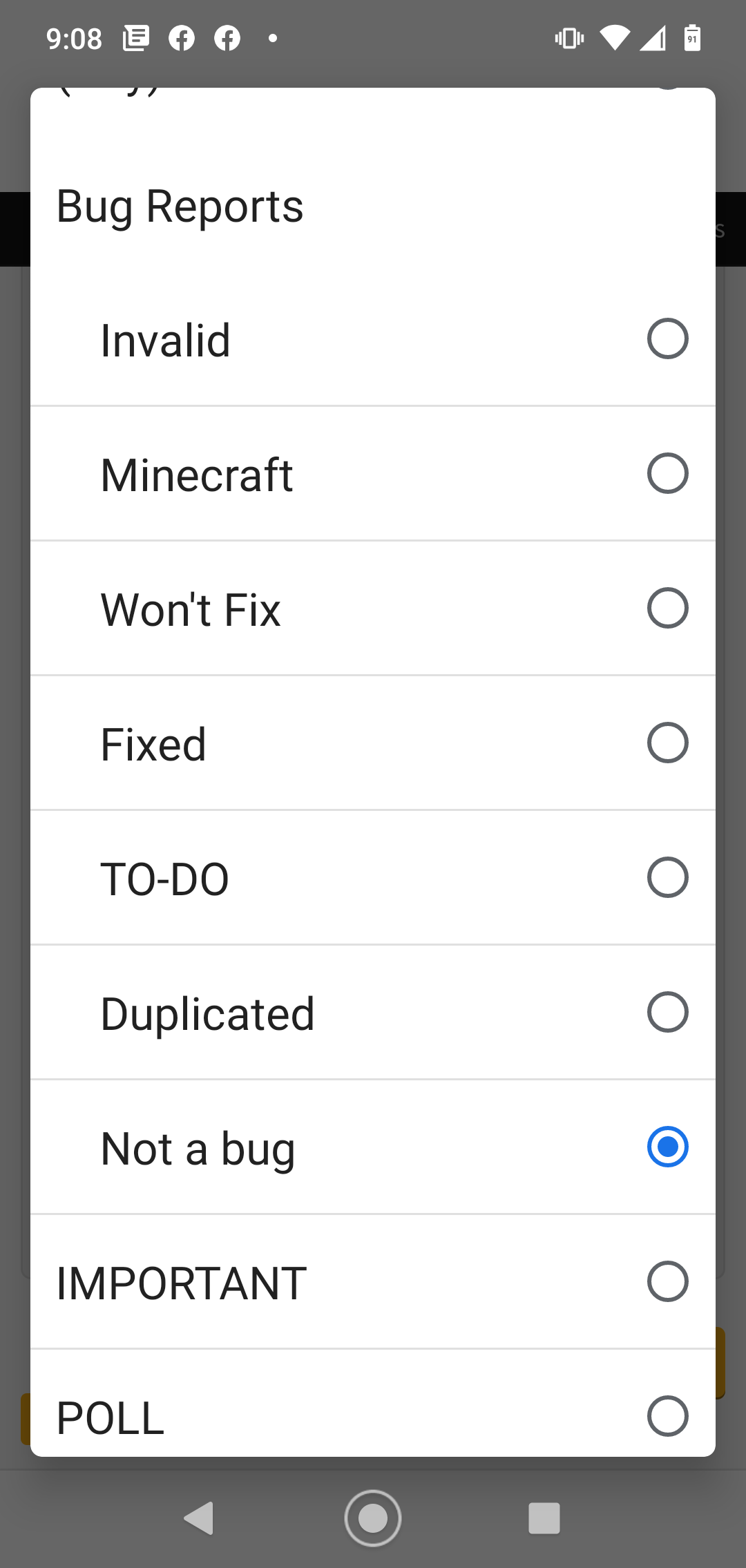The height and width of the screenshot is (1568, 746).
Task: Tap the Minecraft label text
Action: click(x=197, y=475)
